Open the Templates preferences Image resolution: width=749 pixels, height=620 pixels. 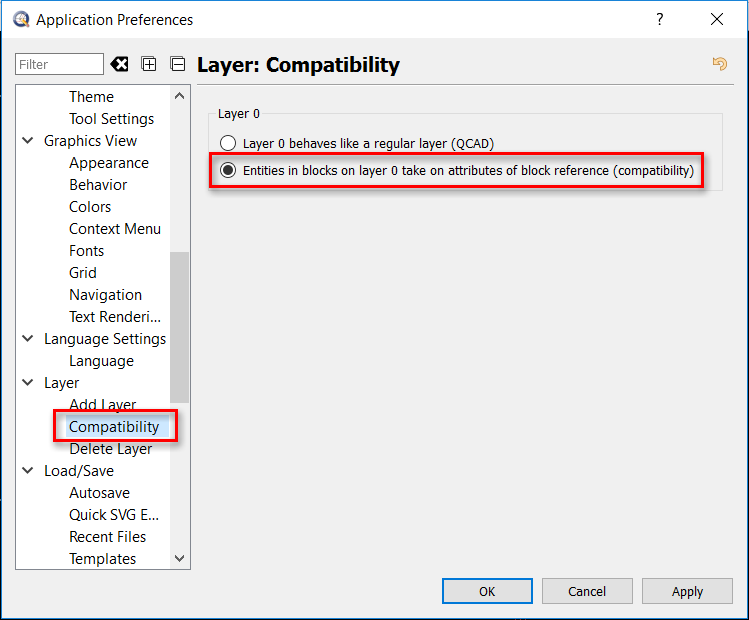pos(103,558)
